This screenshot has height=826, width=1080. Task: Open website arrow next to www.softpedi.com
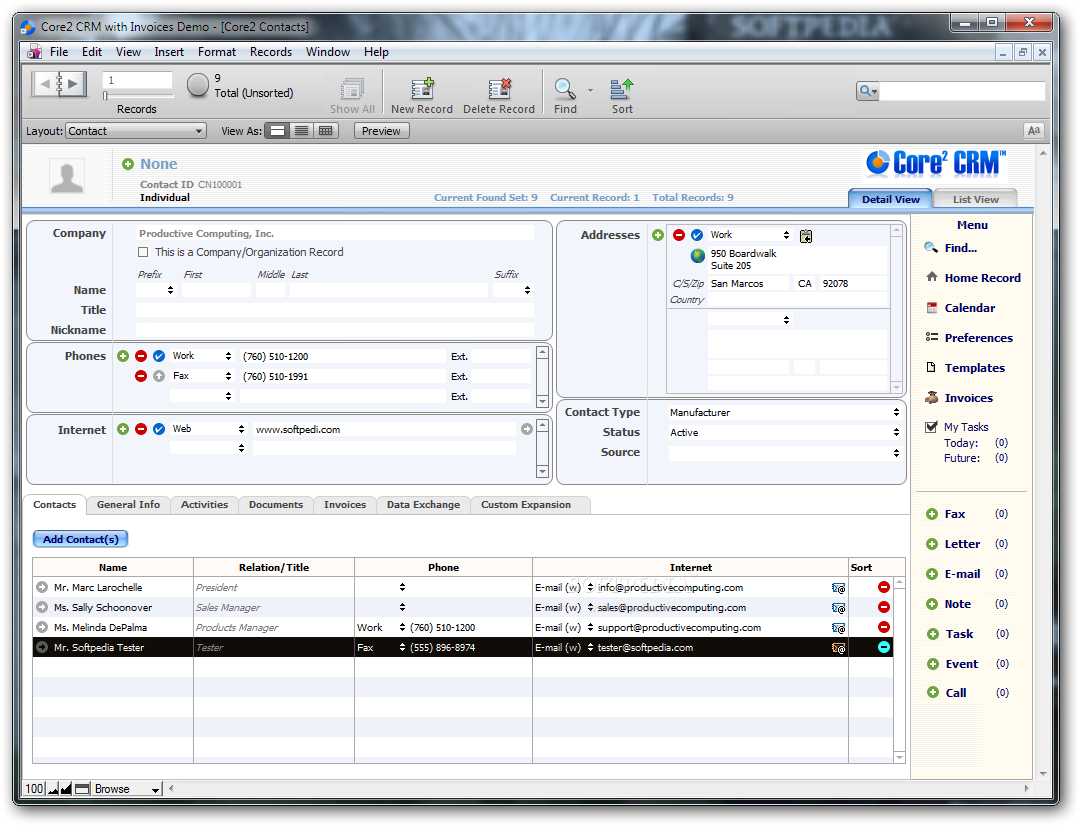click(x=527, y=429)
